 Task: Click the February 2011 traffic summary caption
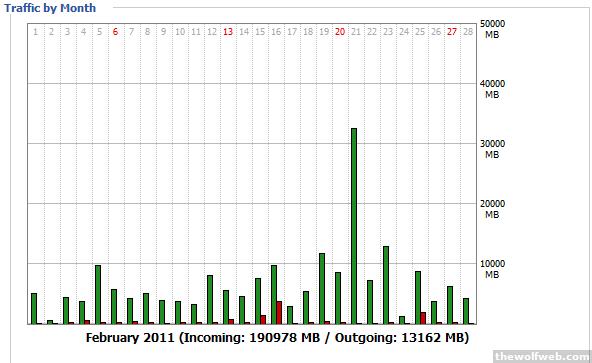[277, 337]
